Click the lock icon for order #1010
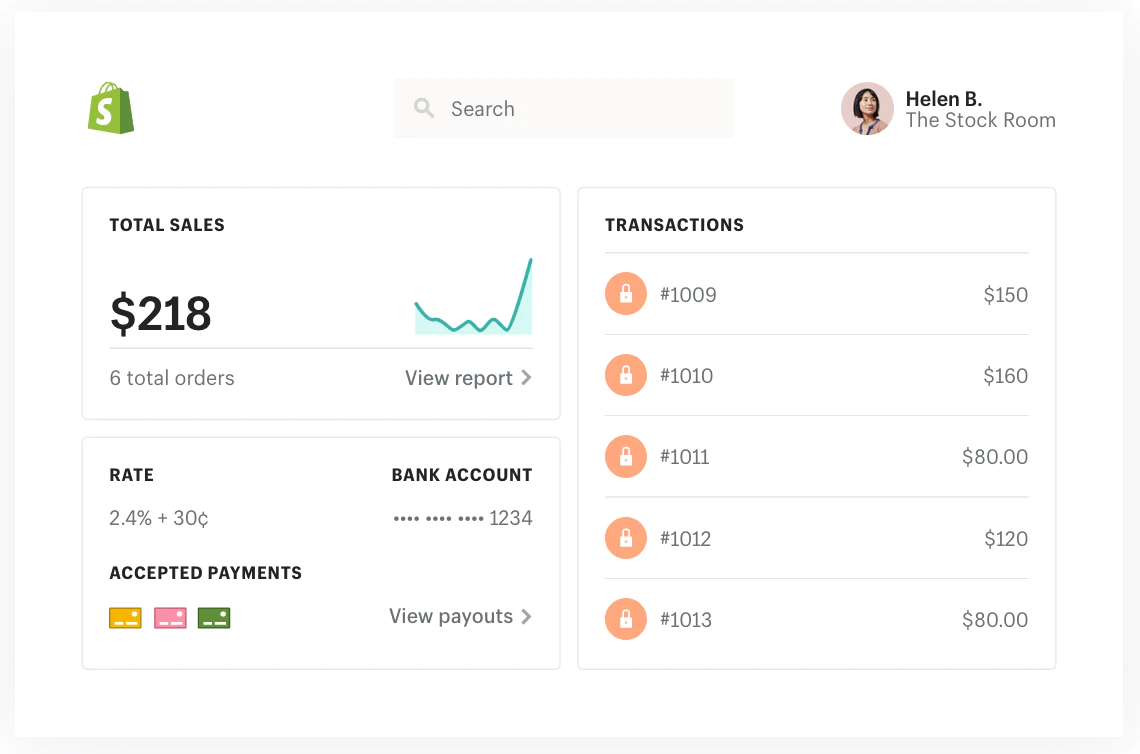This screenshot has width=1140, height=754. tap(626, 375)
